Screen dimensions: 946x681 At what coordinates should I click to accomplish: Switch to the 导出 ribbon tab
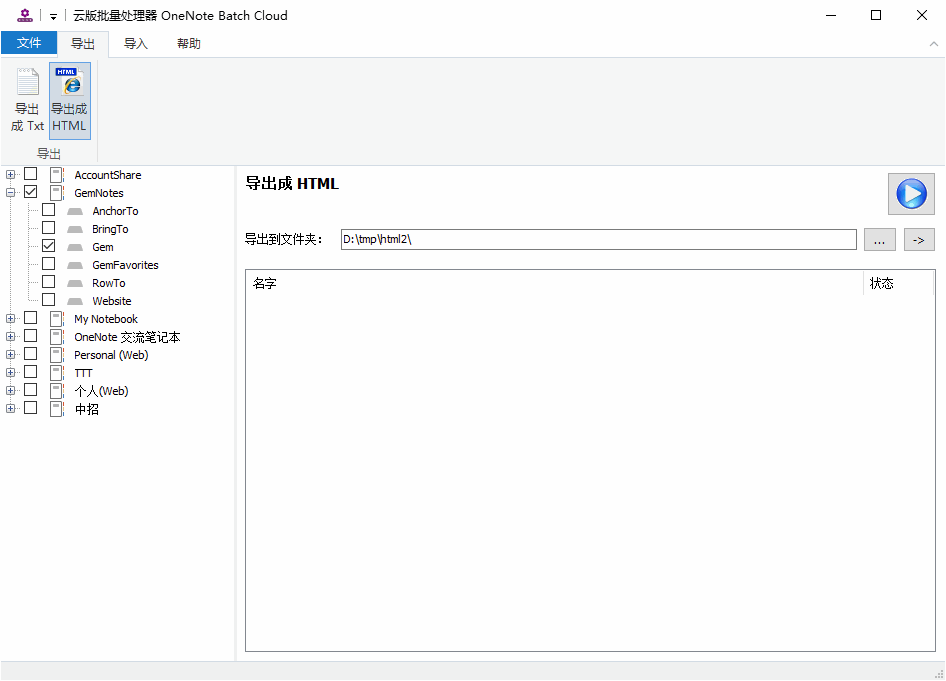(83, 44)
